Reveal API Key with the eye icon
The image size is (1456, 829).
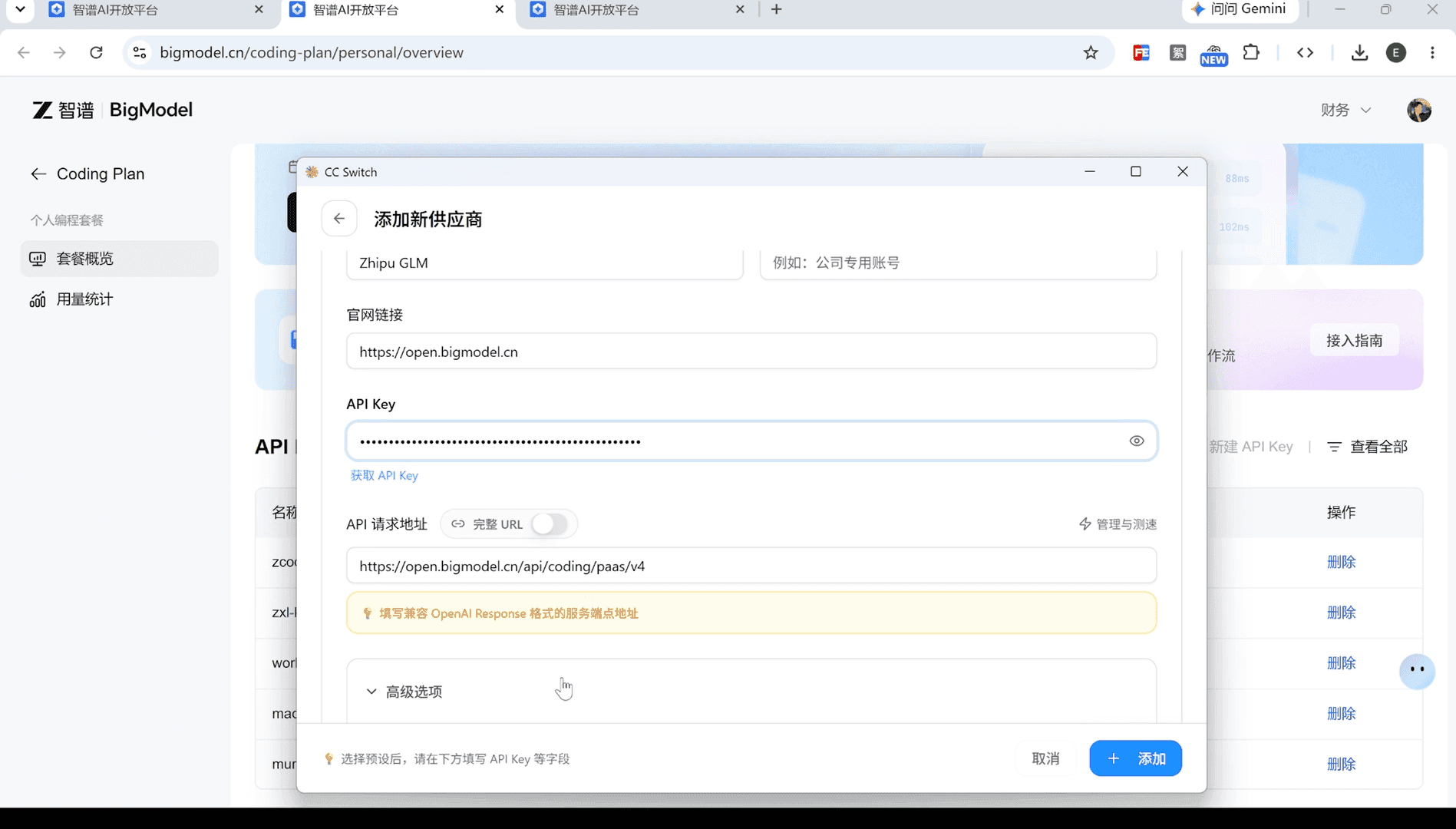1137,441
